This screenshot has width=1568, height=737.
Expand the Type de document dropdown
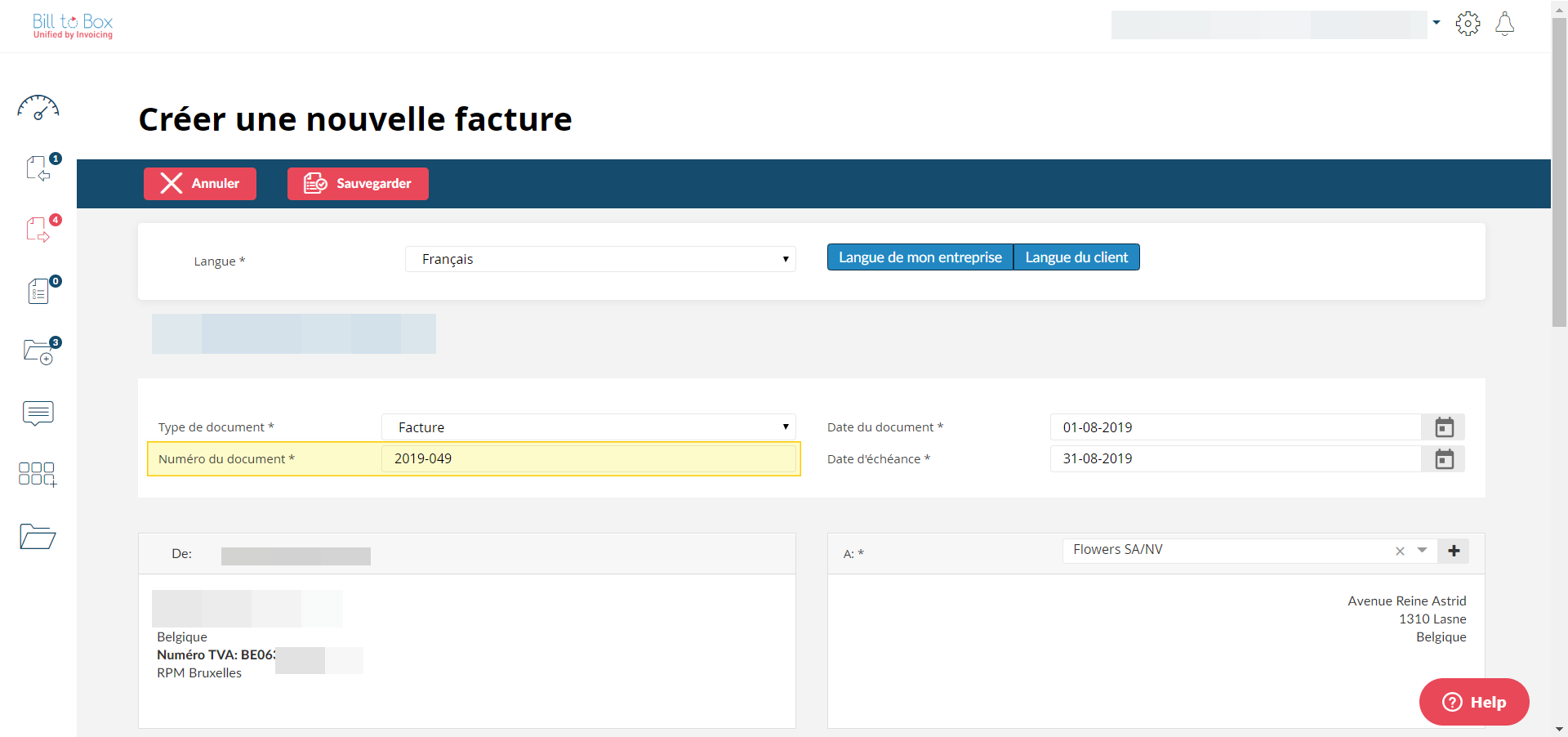588,427
